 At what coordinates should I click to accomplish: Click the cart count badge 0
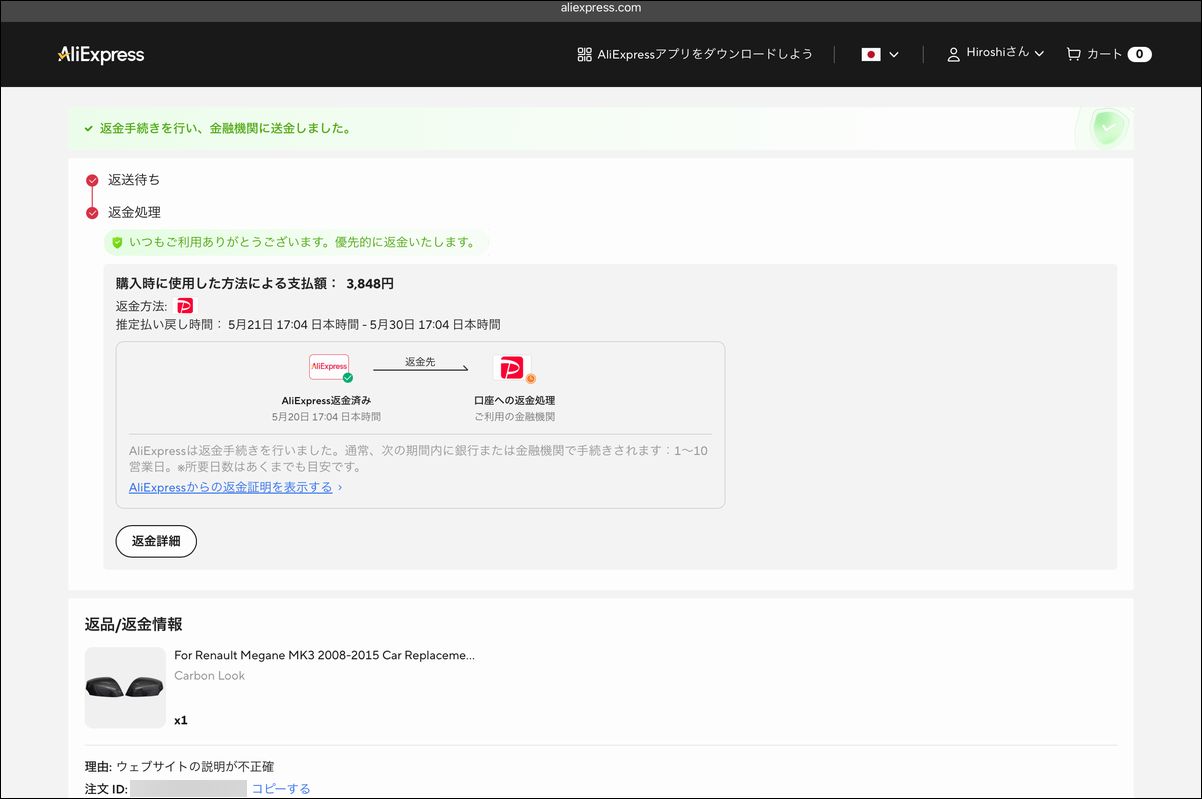click(1140, 54)
